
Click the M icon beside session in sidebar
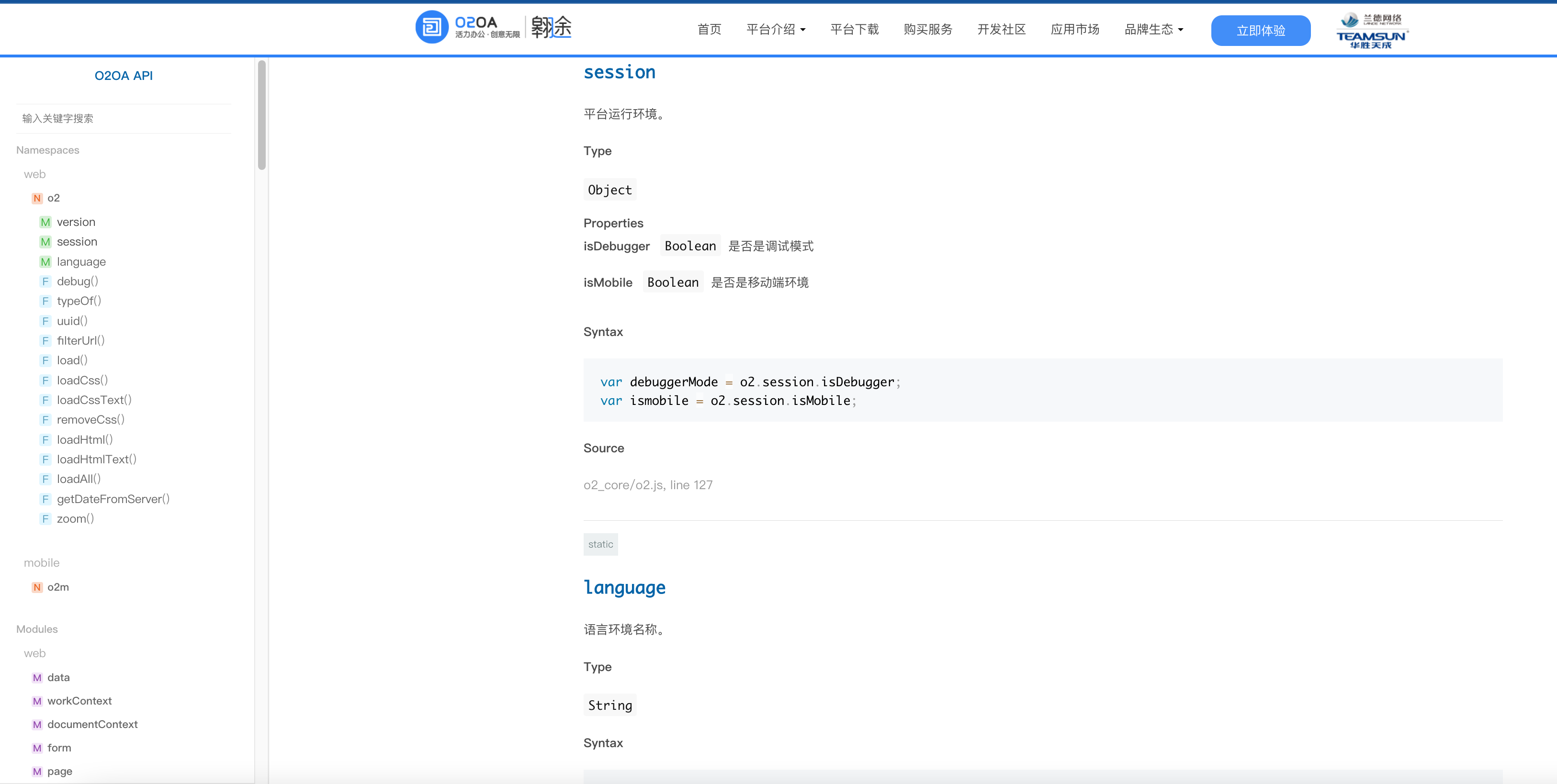click(x=45, y=242)
